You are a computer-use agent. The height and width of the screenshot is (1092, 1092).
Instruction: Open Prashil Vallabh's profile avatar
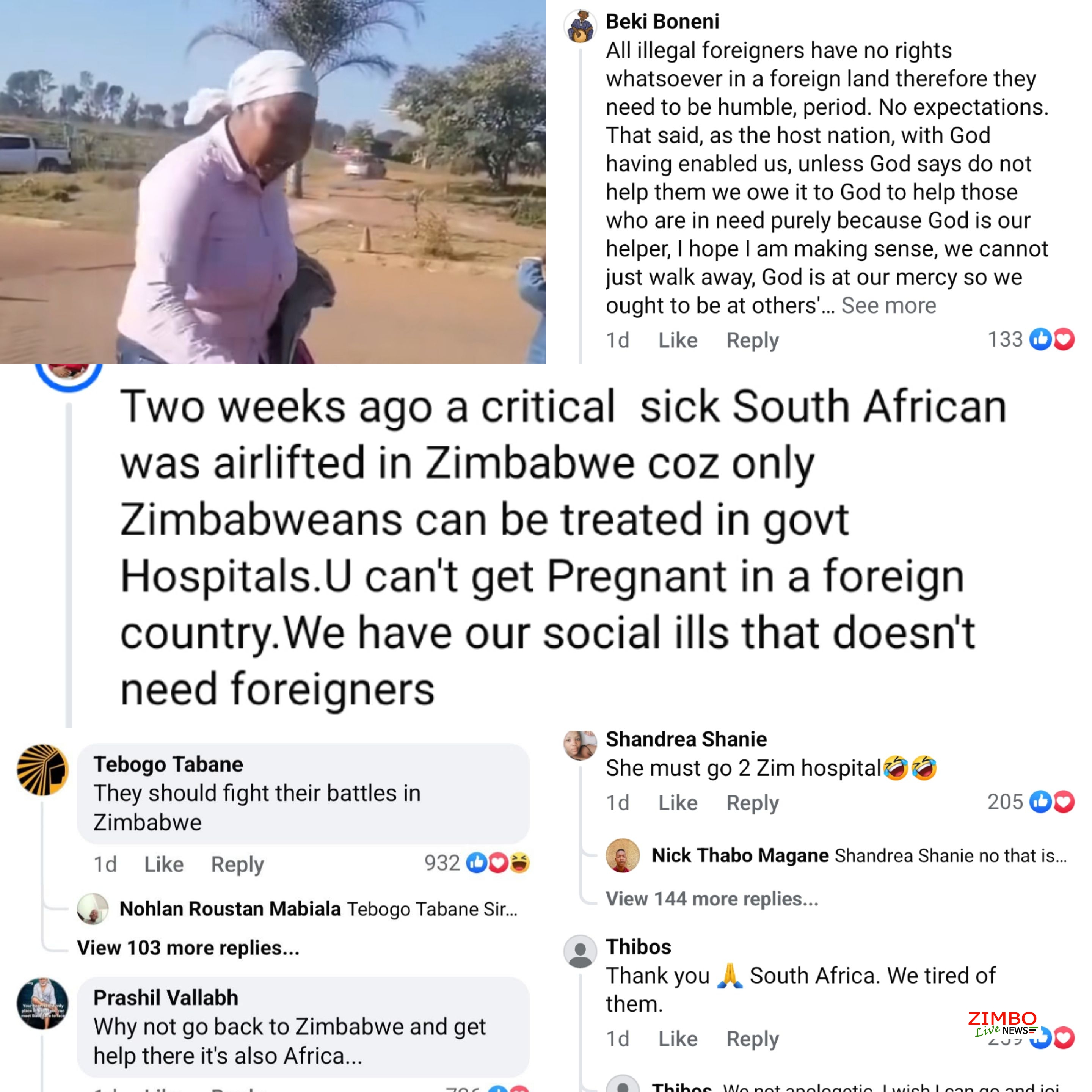click(x=43, y=1003)
